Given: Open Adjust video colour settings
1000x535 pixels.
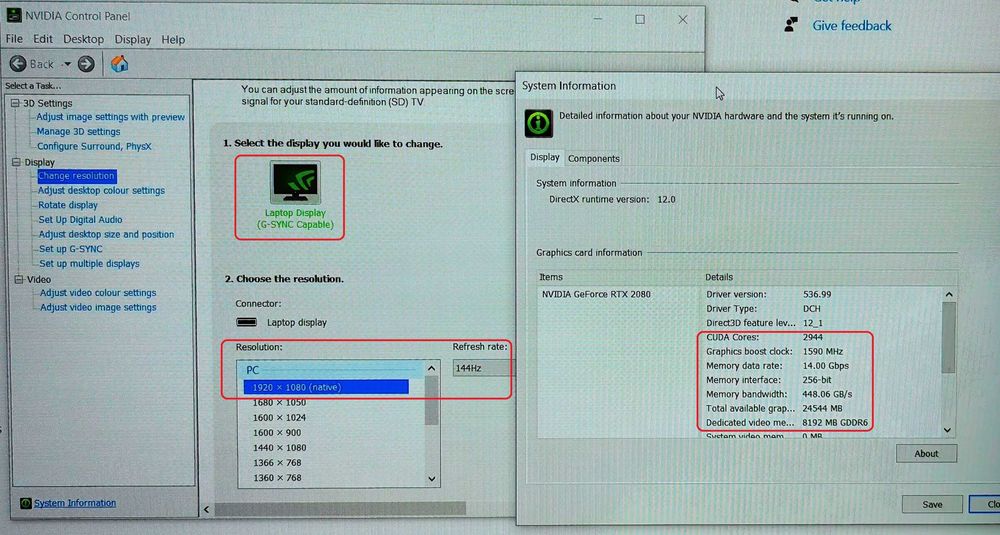Looking at the screenshot, I should pos(98,293).
